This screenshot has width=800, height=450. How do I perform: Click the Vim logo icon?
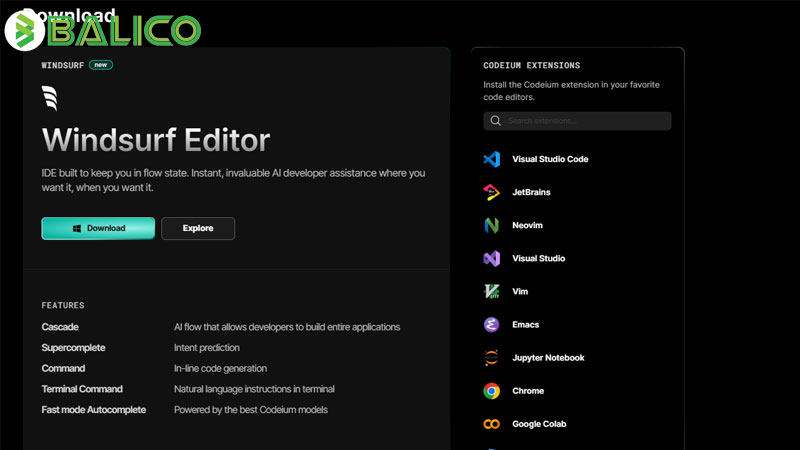tap(491, 291)
